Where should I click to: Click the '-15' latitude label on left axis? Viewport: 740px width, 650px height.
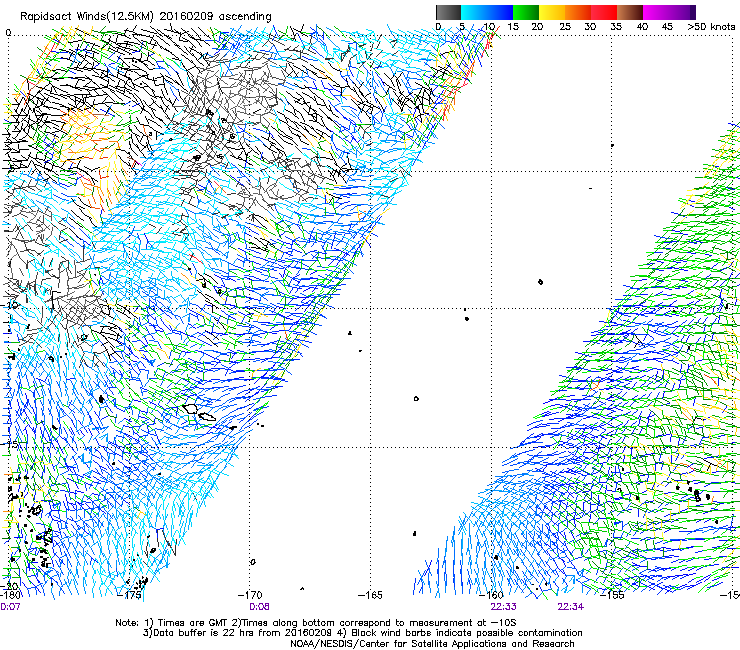[x=10, y=444]
